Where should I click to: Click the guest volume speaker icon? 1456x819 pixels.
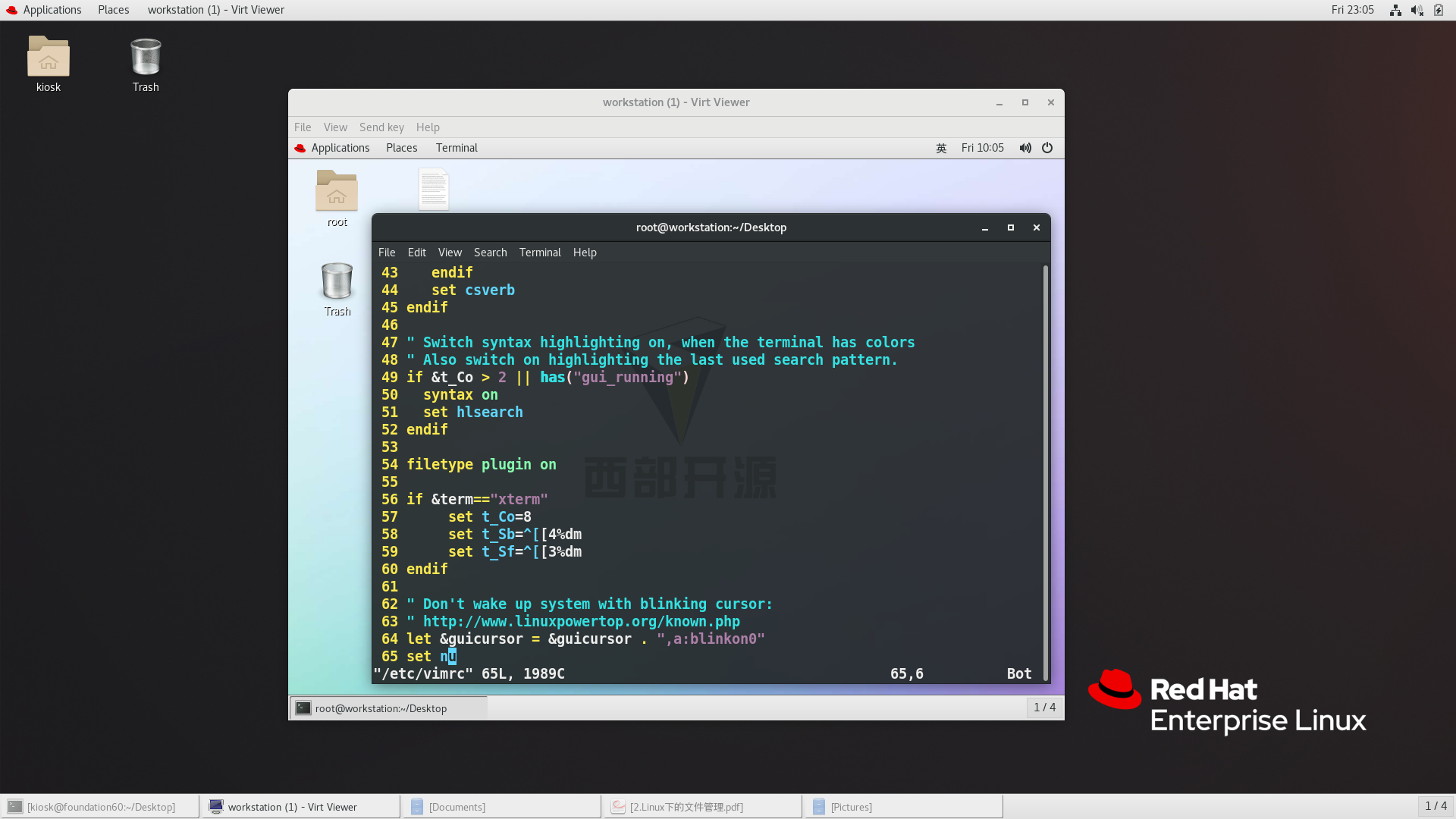point(1025,148)
